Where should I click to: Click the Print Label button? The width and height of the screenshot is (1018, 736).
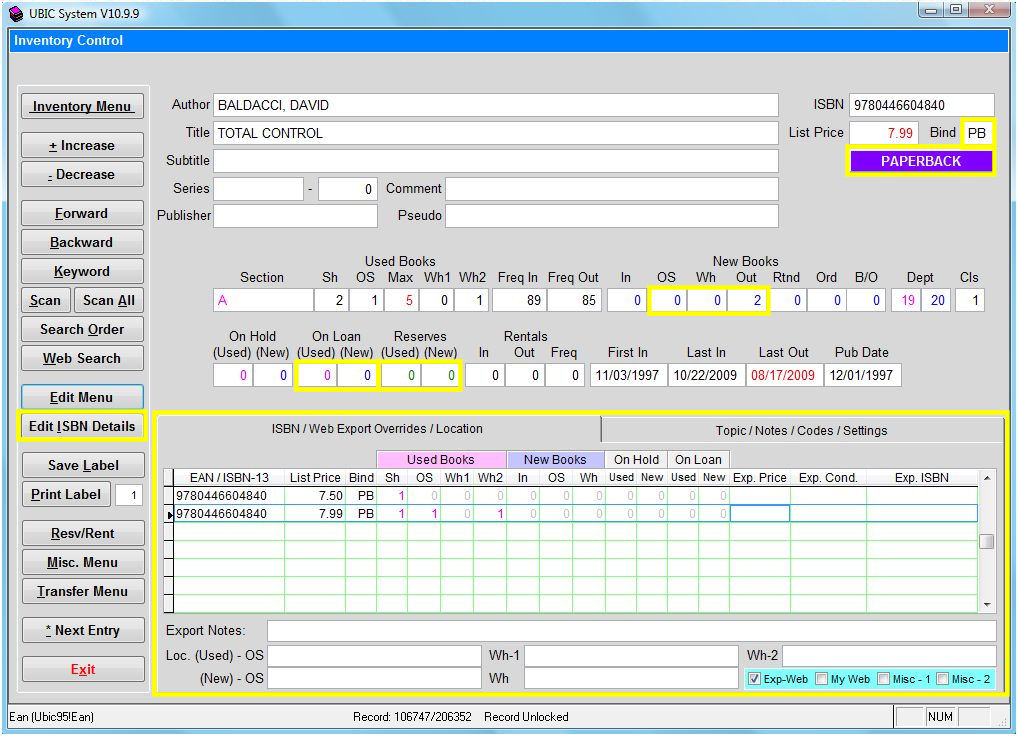click(66, 494)
